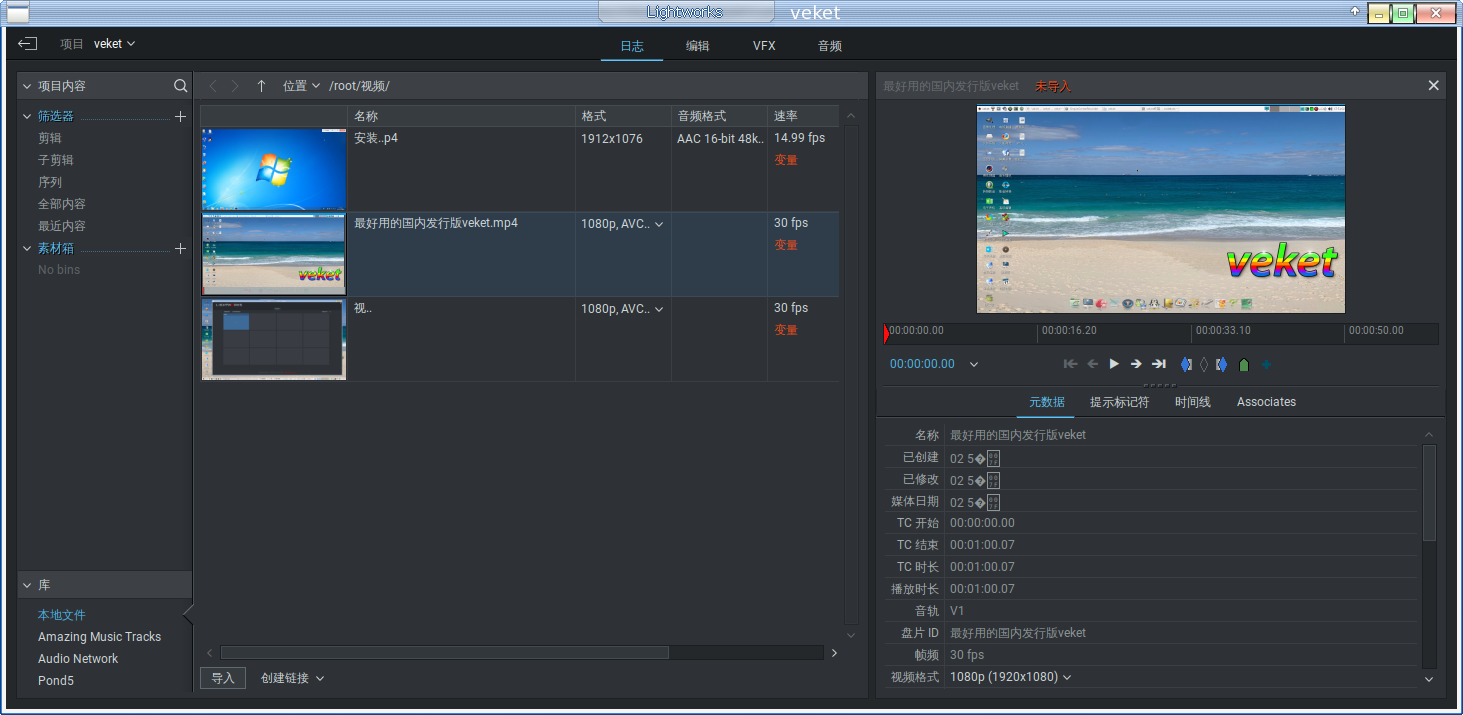Open the 元数据 tab
The image size is (1463, 715).
pyautogui.click(x=1047, y=402)
